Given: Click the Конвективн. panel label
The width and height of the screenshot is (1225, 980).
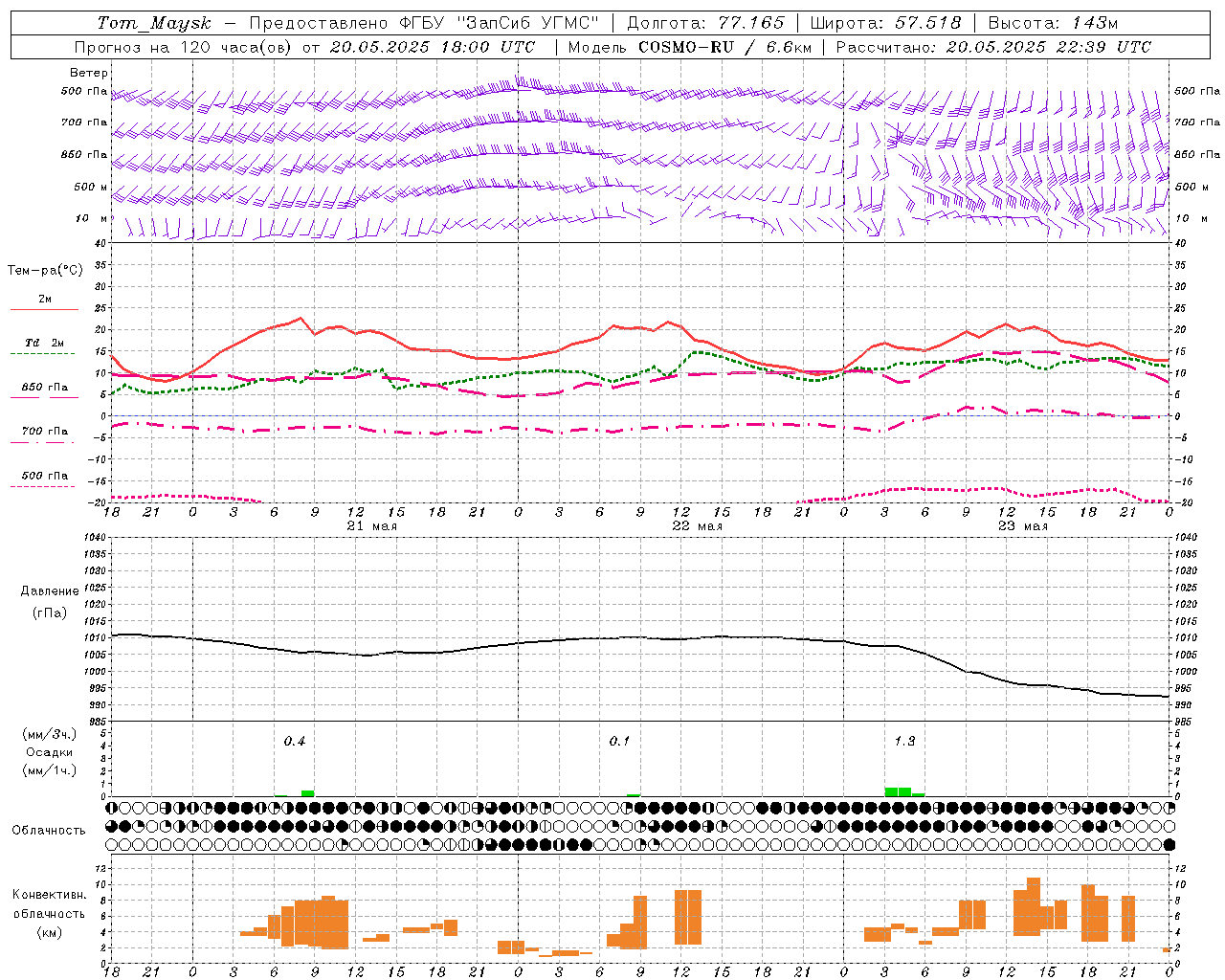Looking at the screenshot, I should [49, 895].
